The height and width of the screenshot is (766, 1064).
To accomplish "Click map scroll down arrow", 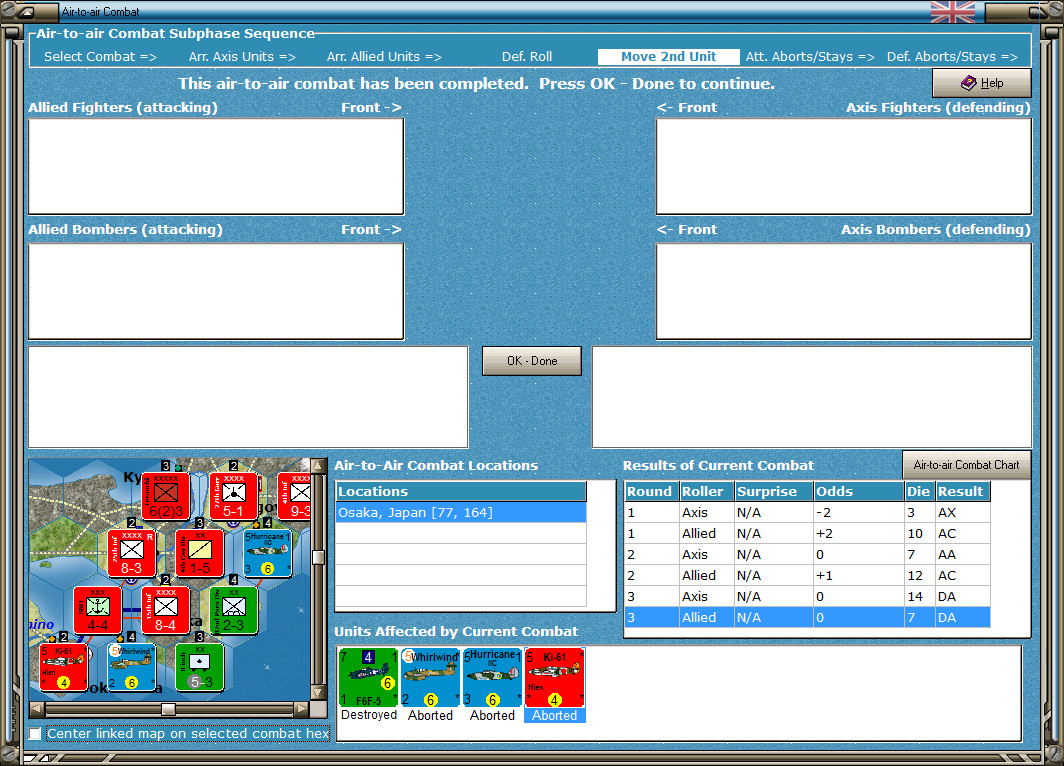I will click(317, 693).
